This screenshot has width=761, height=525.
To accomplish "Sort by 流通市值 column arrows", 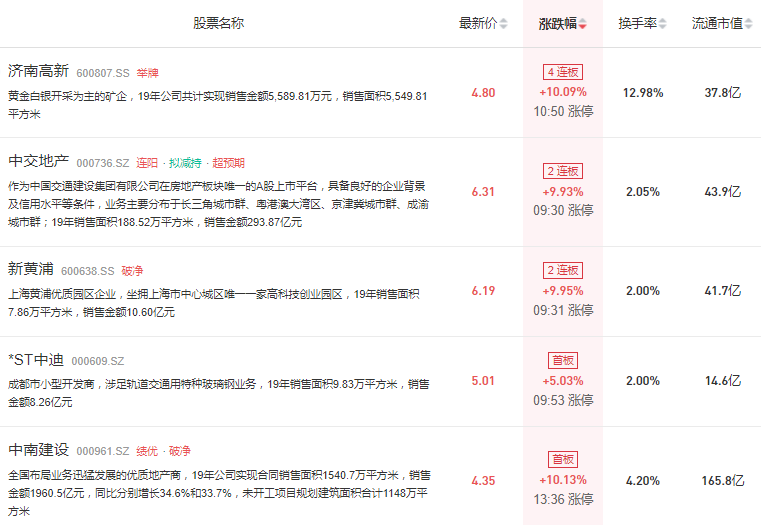I will coord(748,23).
